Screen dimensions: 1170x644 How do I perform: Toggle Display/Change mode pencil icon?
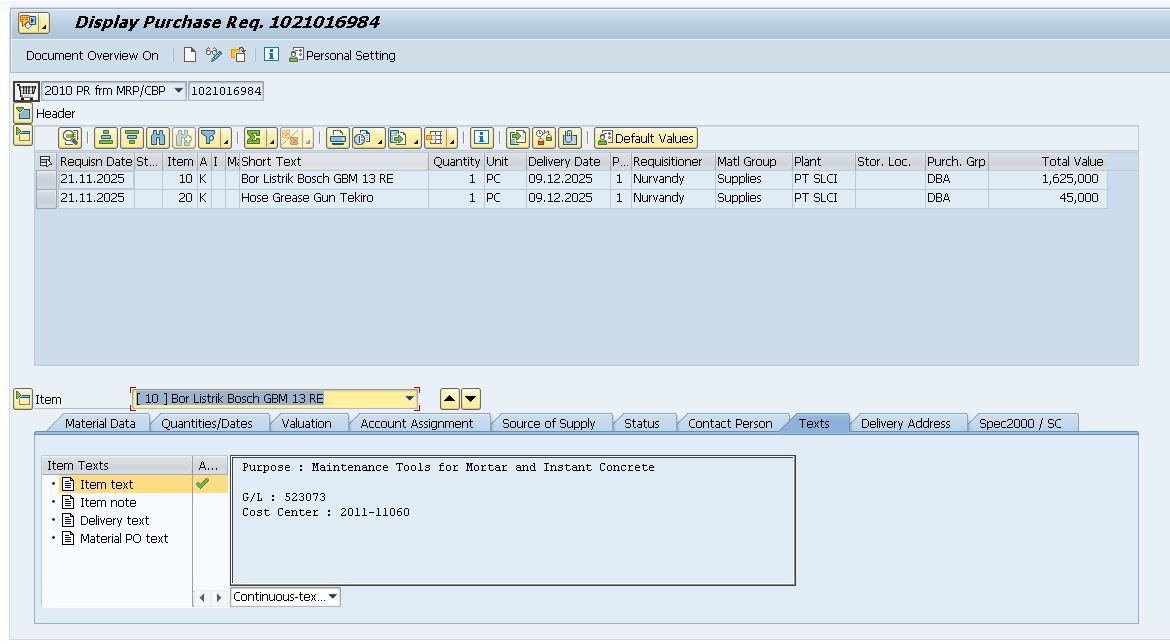click(x=214, y=56)
